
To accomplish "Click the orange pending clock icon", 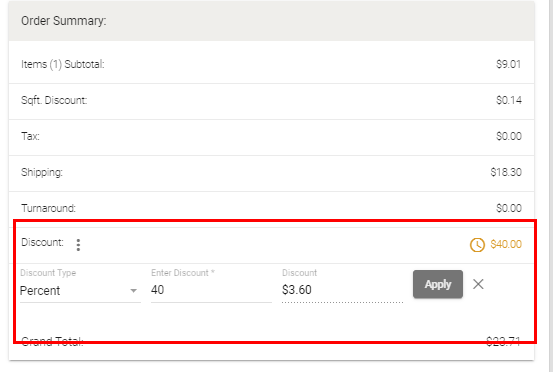I will point(477,245).
